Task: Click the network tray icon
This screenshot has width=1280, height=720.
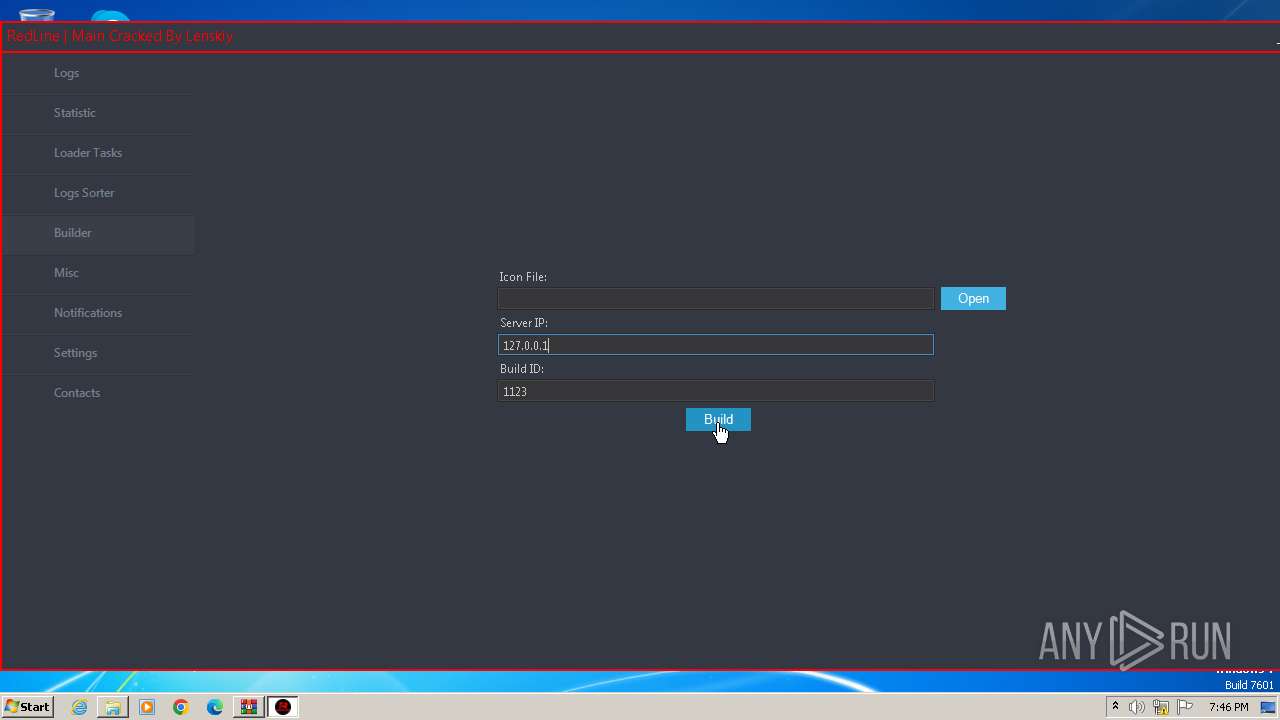Action: [x=1161, y=707]
